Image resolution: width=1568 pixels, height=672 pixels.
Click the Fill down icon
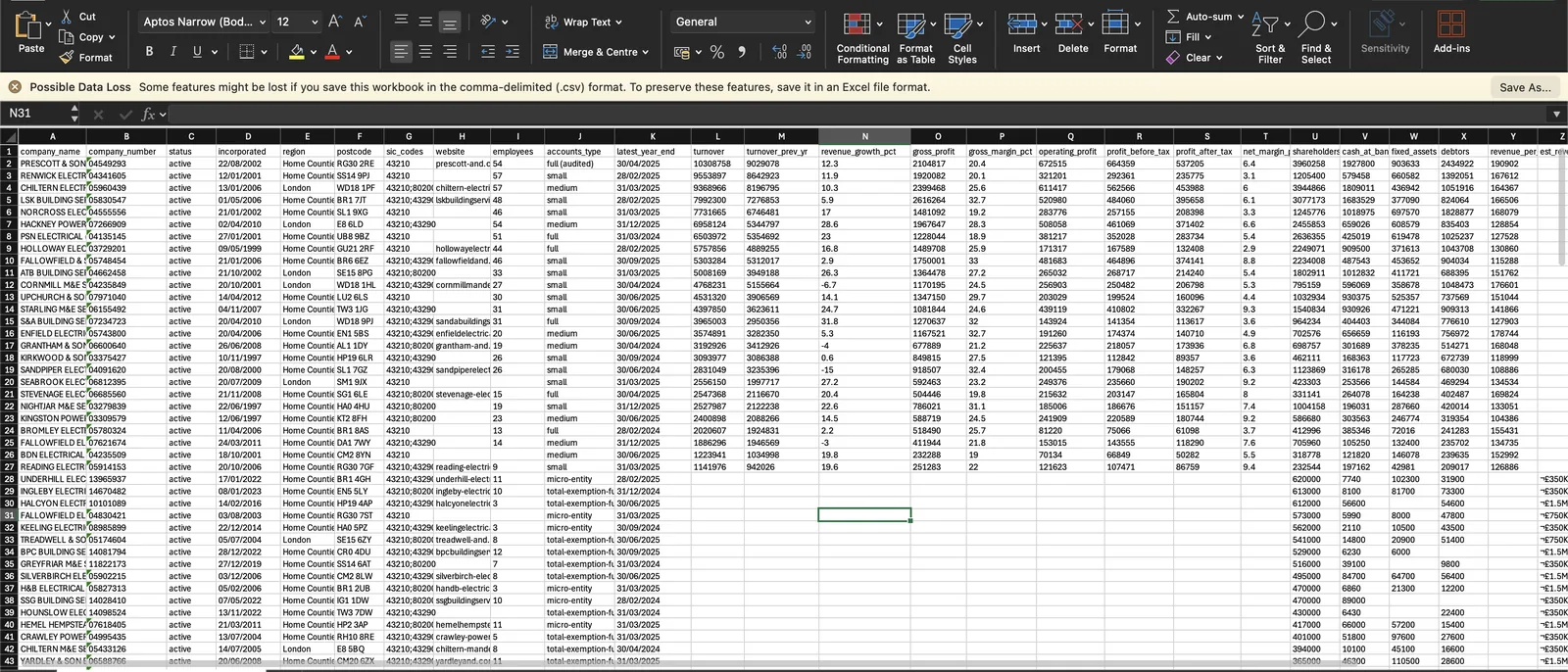(1173, 37)
